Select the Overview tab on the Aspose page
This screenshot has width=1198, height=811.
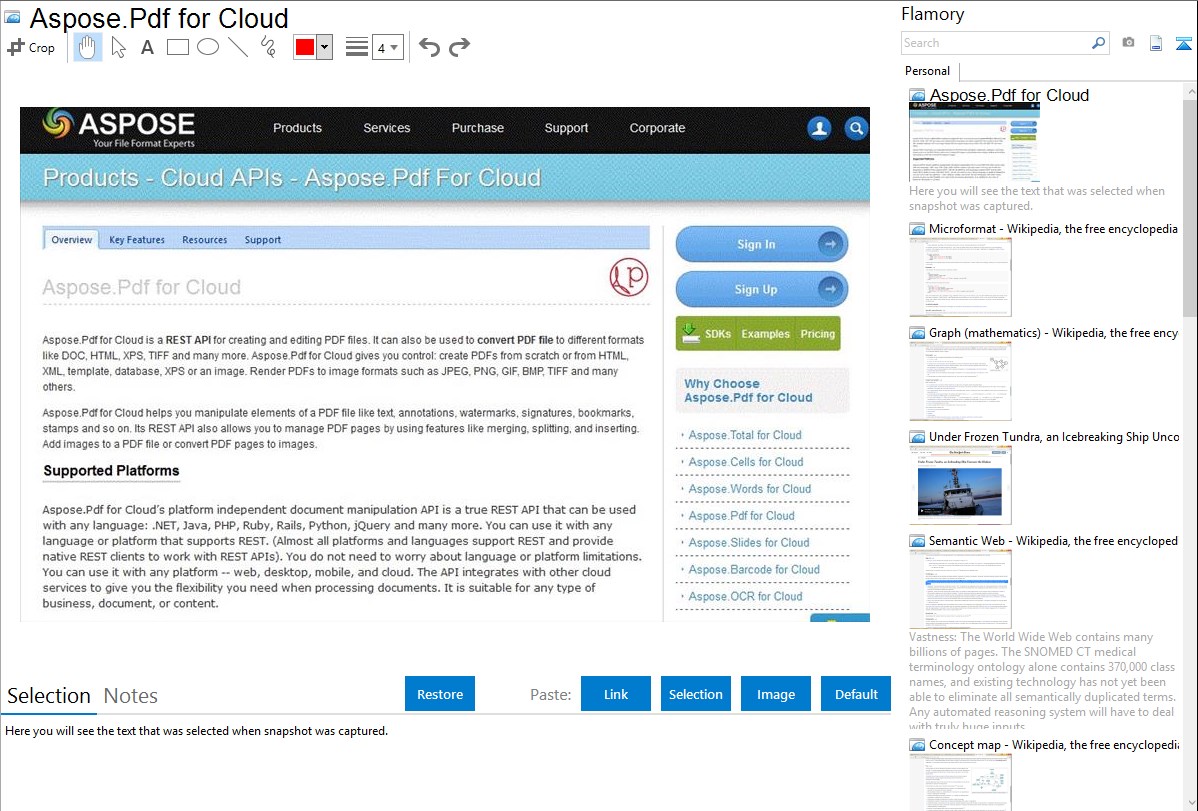[x=72, y=239]
